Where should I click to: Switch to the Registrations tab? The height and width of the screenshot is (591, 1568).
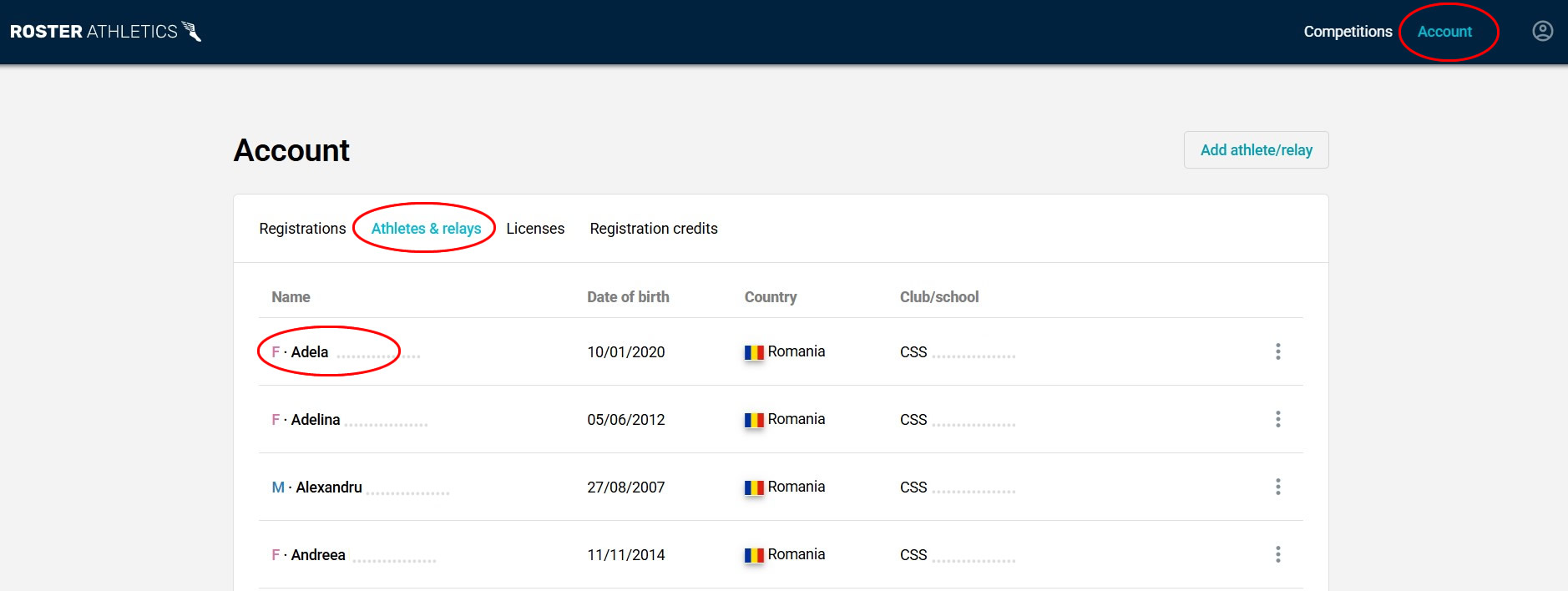click(x=302, y=229)
